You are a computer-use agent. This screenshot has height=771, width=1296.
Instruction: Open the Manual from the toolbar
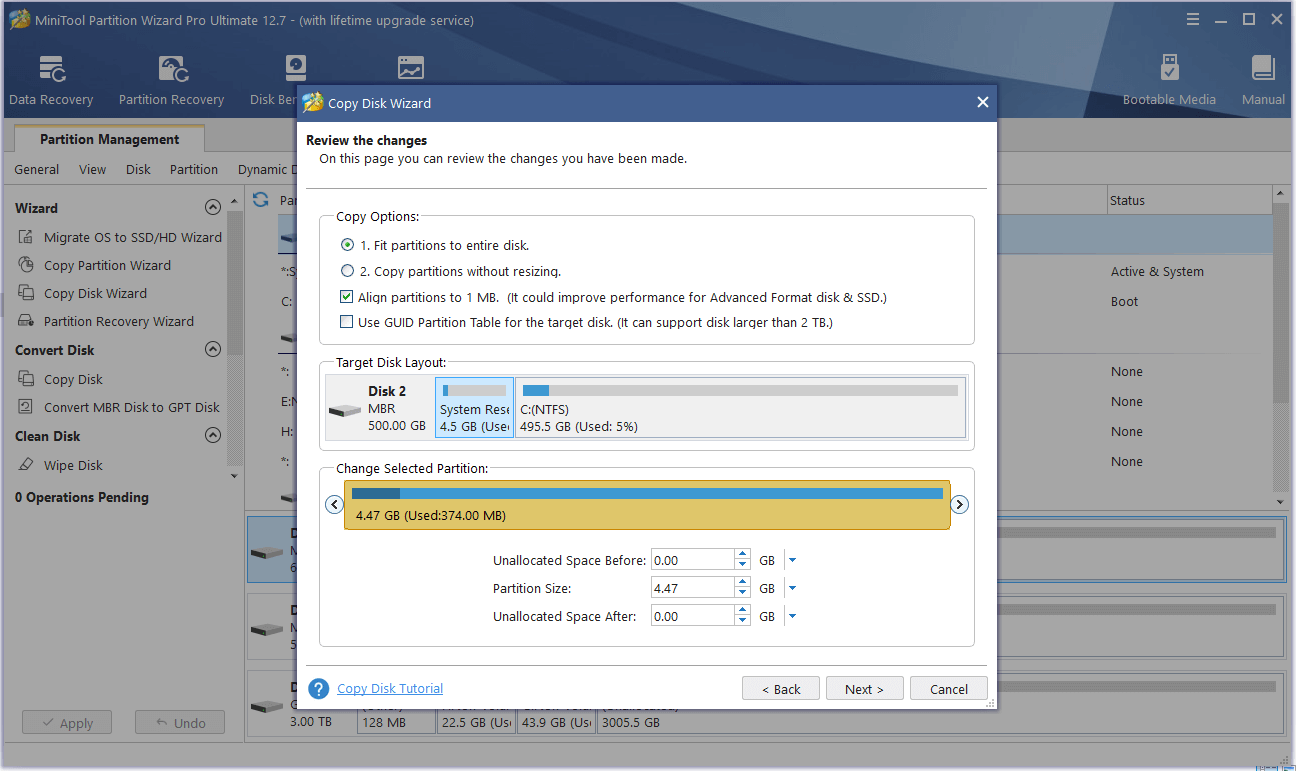tap(1262, 78)
